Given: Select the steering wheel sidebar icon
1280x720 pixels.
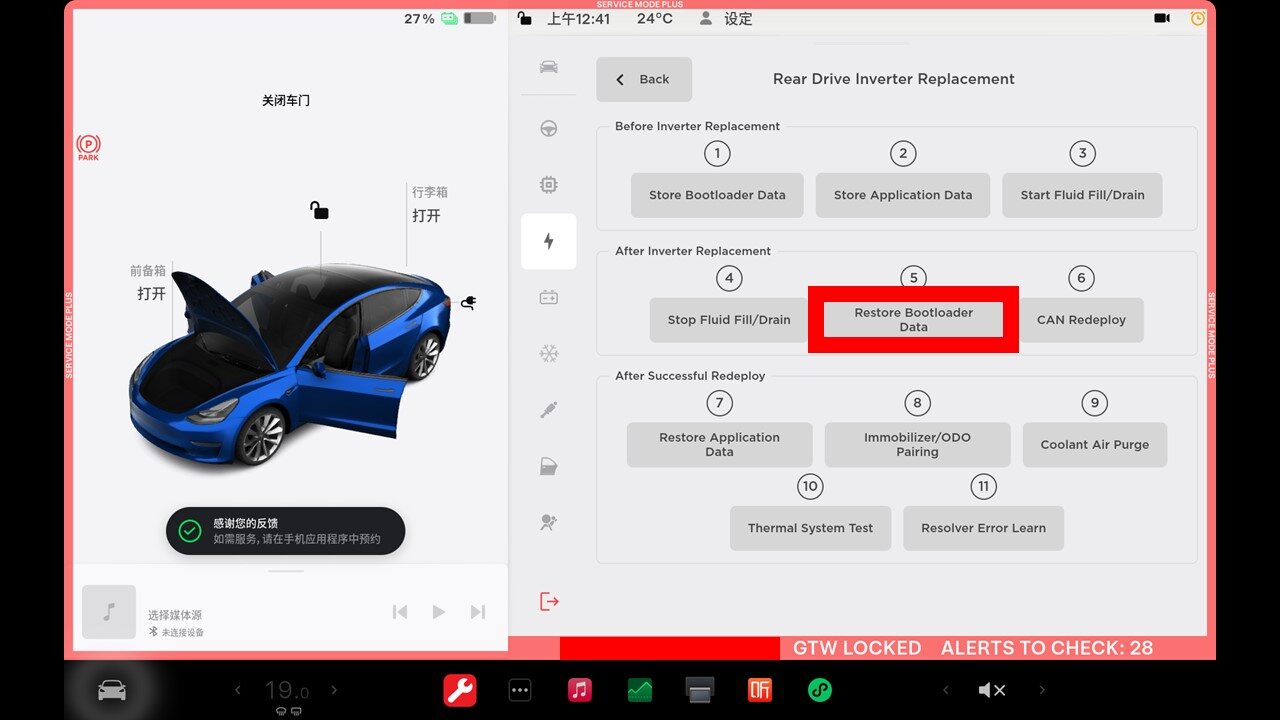Looking at the screenshot, I should click(x=548, y=129).
